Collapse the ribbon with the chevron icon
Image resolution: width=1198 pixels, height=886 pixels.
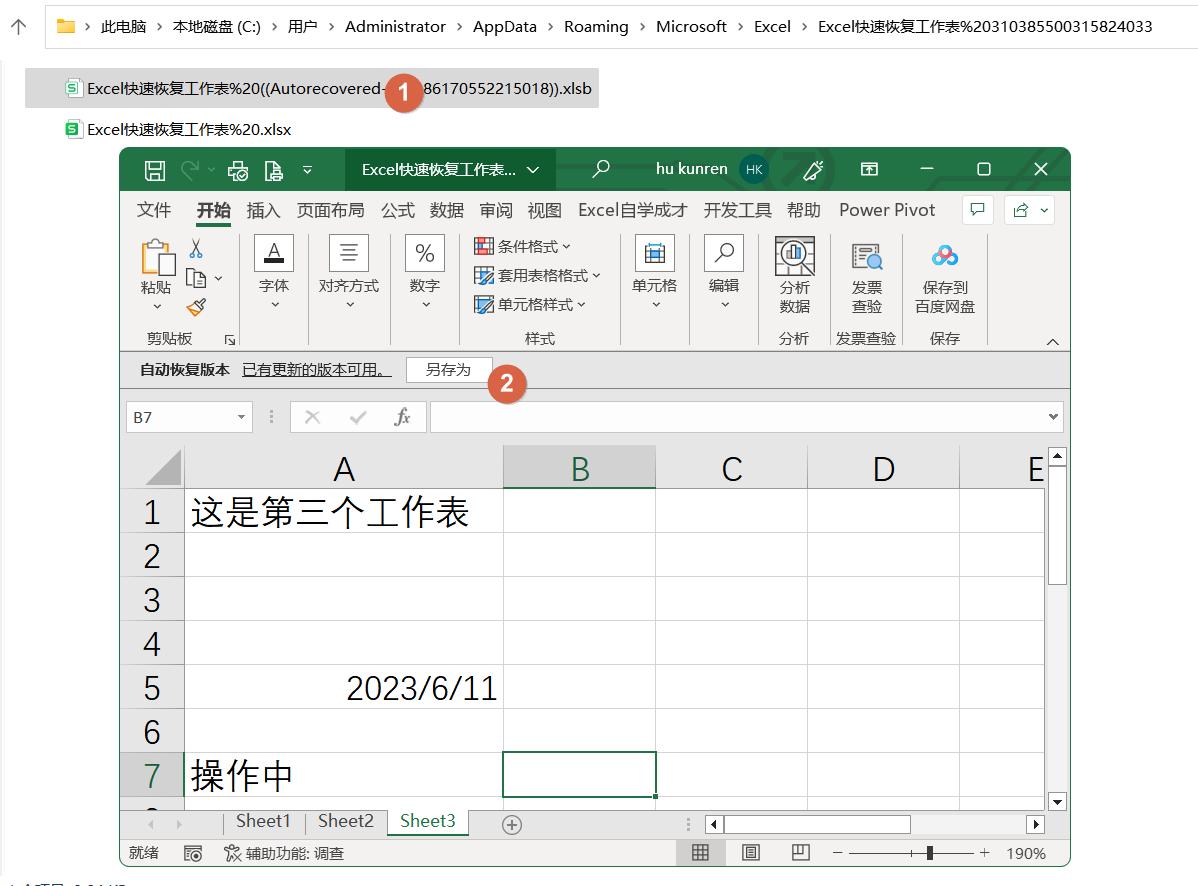(x=1053, y=341)
